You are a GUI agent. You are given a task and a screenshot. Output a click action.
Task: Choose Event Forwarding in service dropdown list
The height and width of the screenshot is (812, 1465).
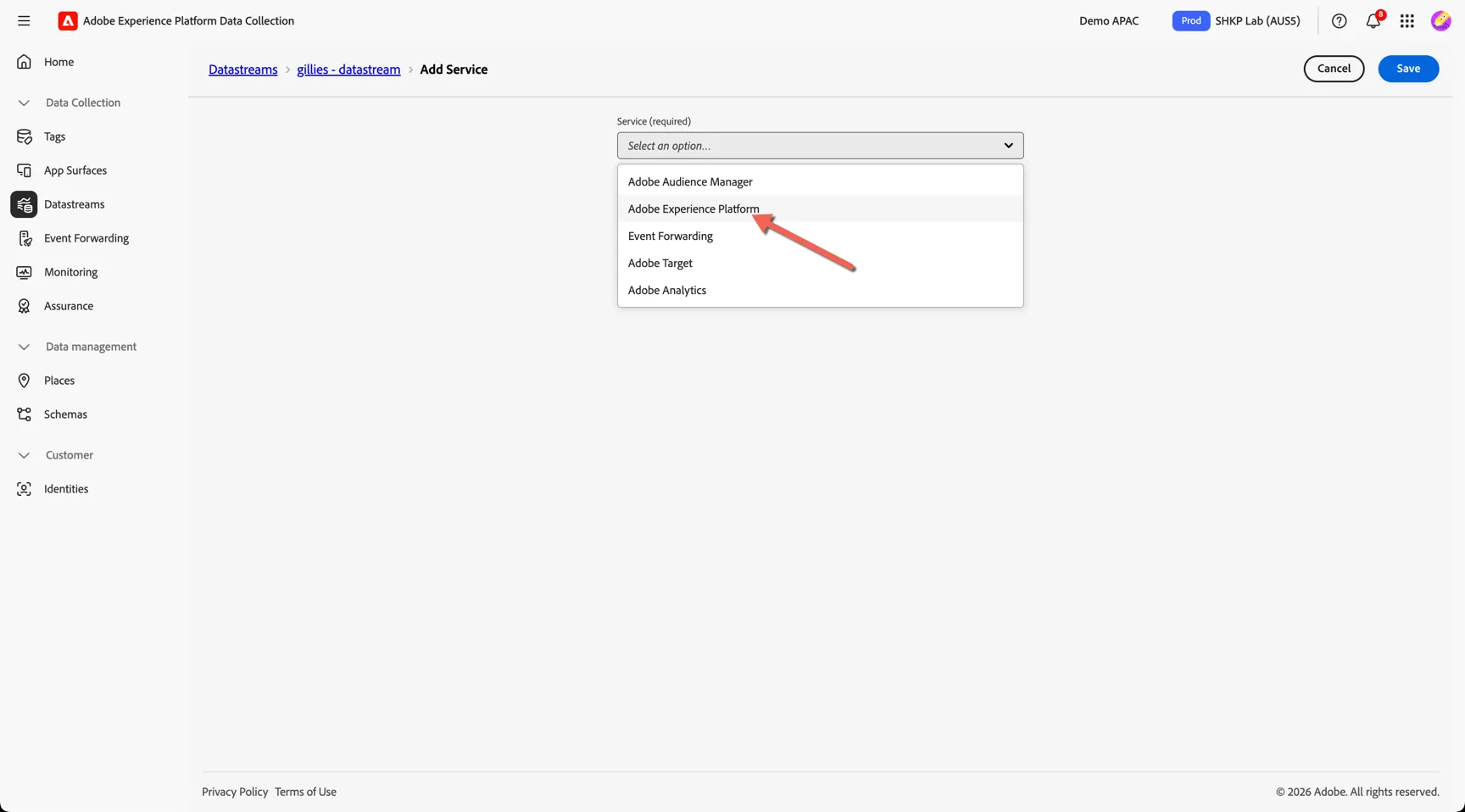point(820,236)
